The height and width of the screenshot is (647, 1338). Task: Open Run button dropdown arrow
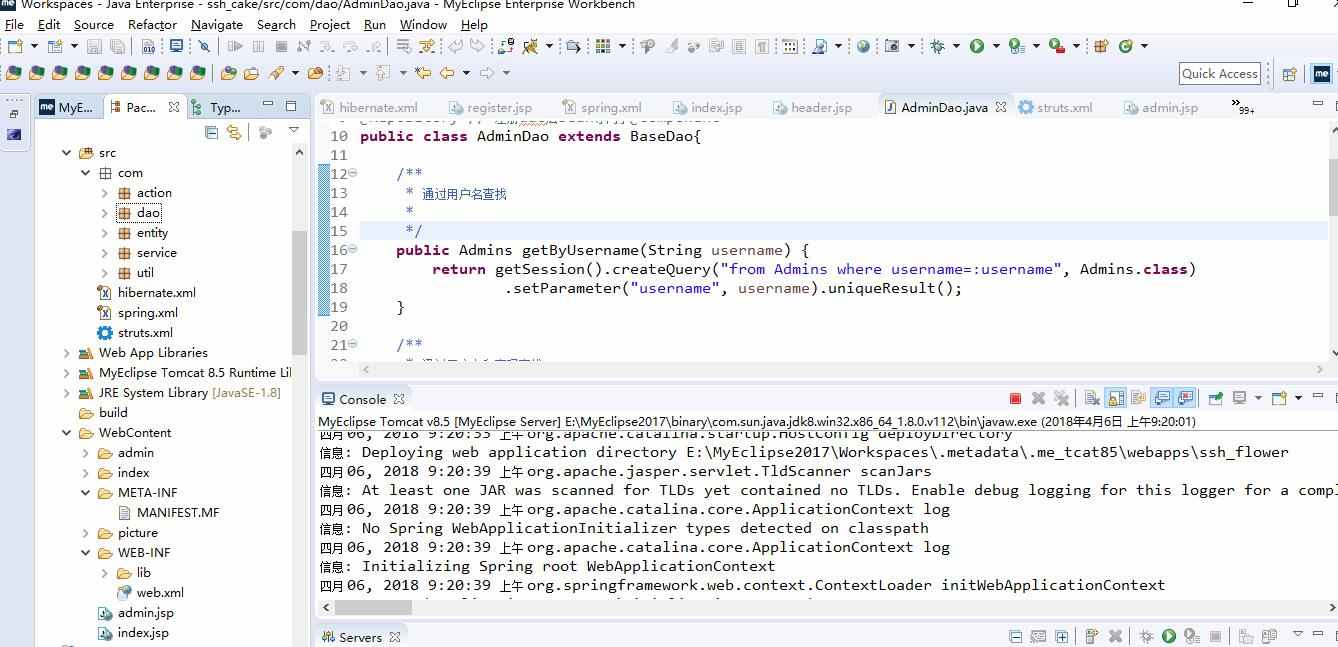[x=996, y=46]
